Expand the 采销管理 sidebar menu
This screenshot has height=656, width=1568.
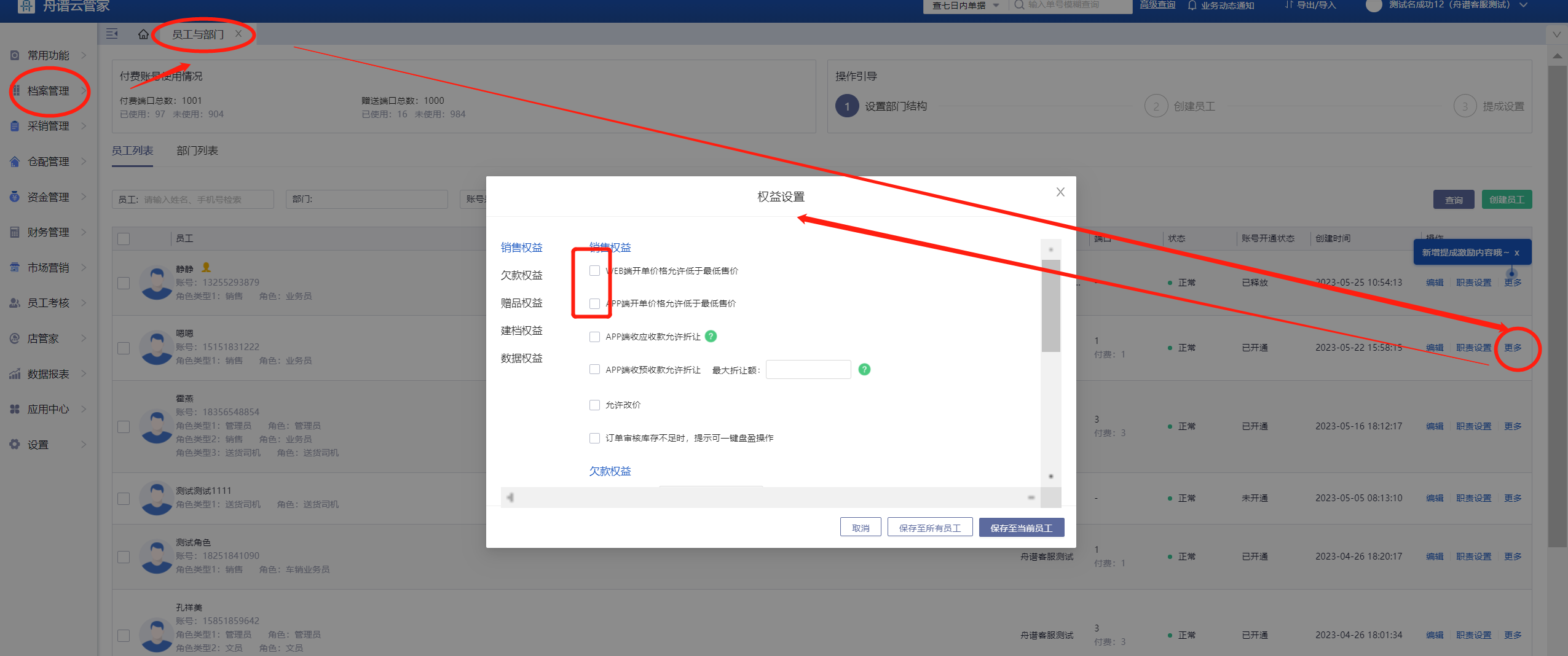48,127
